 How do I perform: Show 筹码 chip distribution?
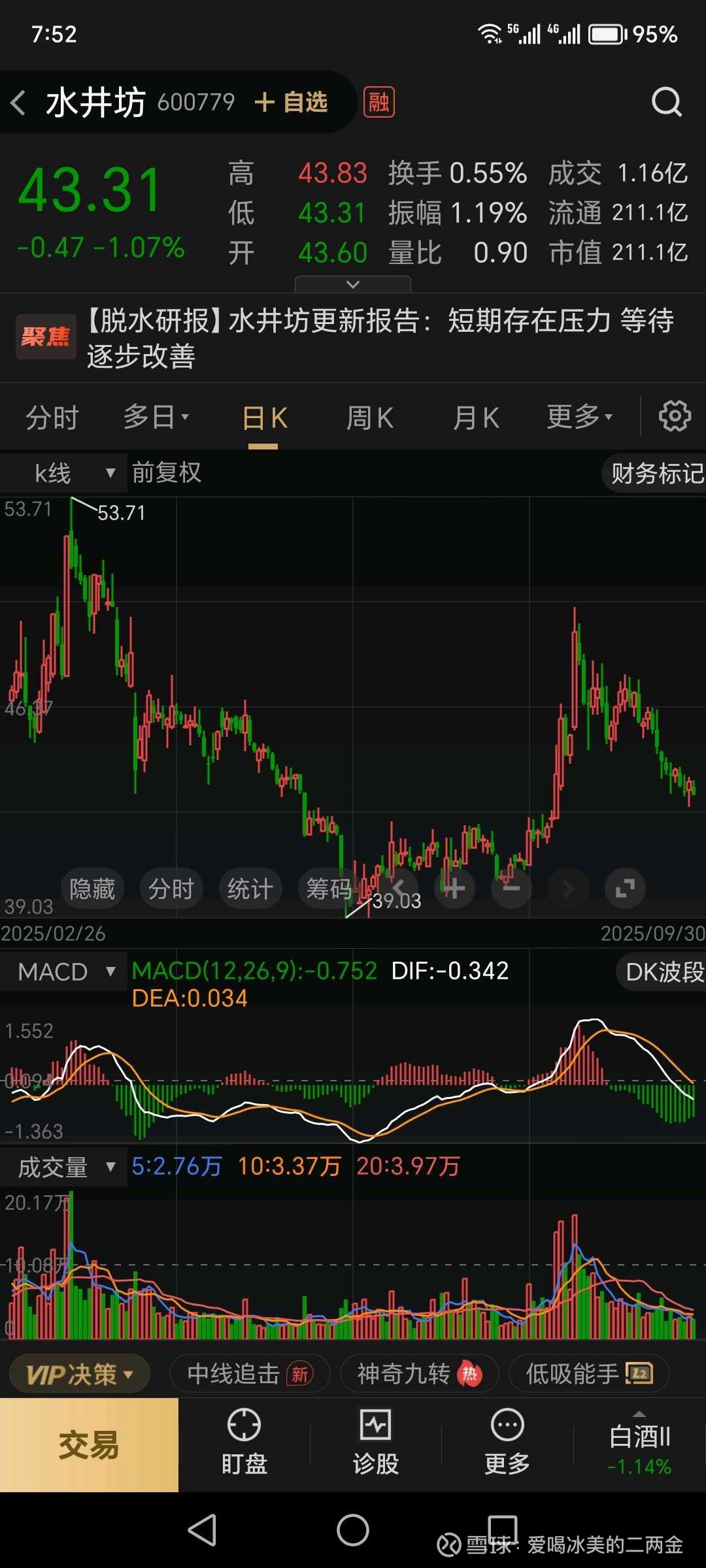[328, 889]
